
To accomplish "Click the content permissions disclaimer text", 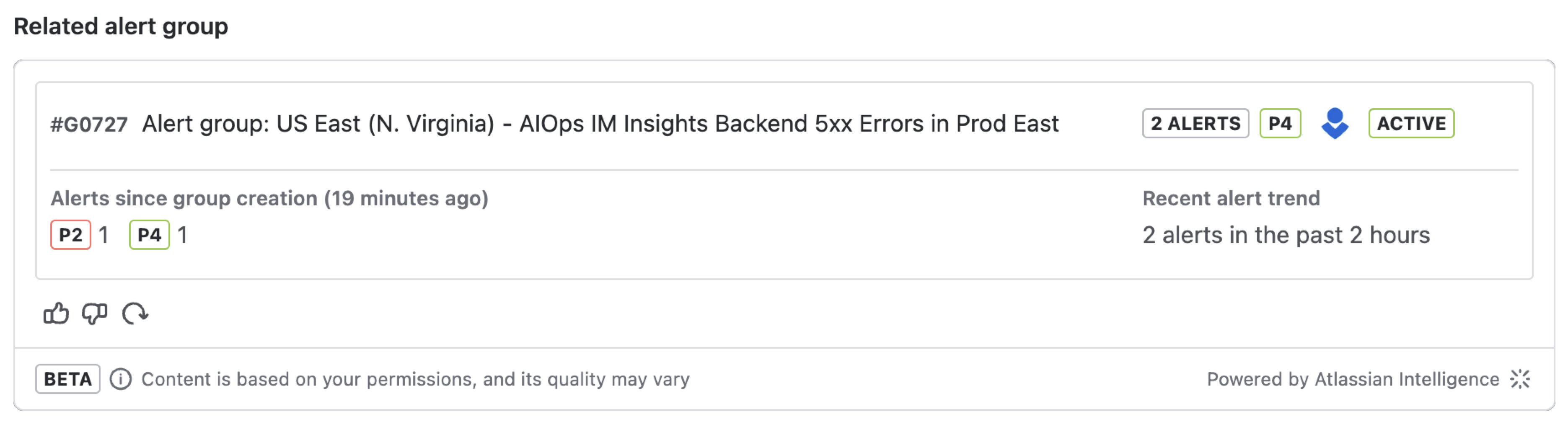I will coord(415,379).
